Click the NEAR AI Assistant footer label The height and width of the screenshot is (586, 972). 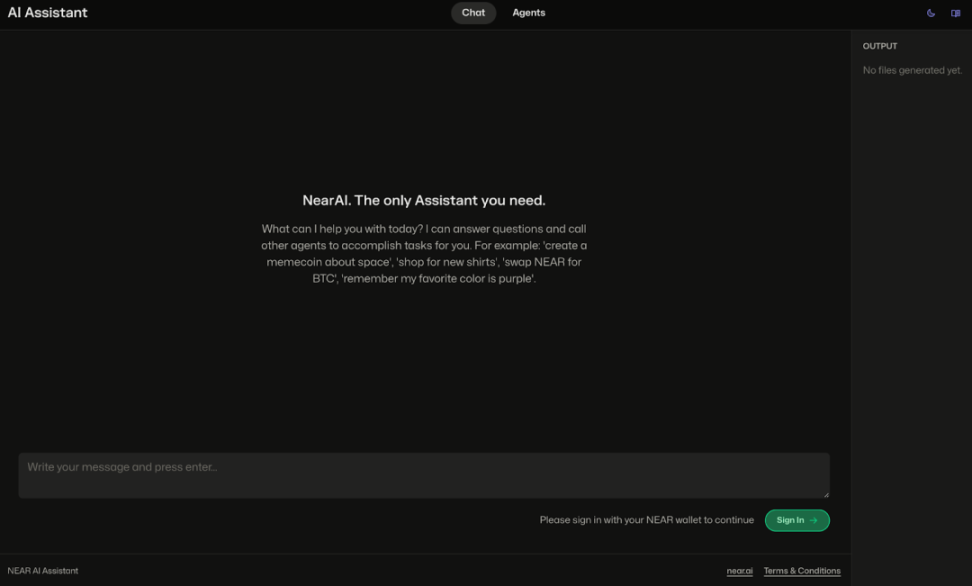[x=43, y=571]
